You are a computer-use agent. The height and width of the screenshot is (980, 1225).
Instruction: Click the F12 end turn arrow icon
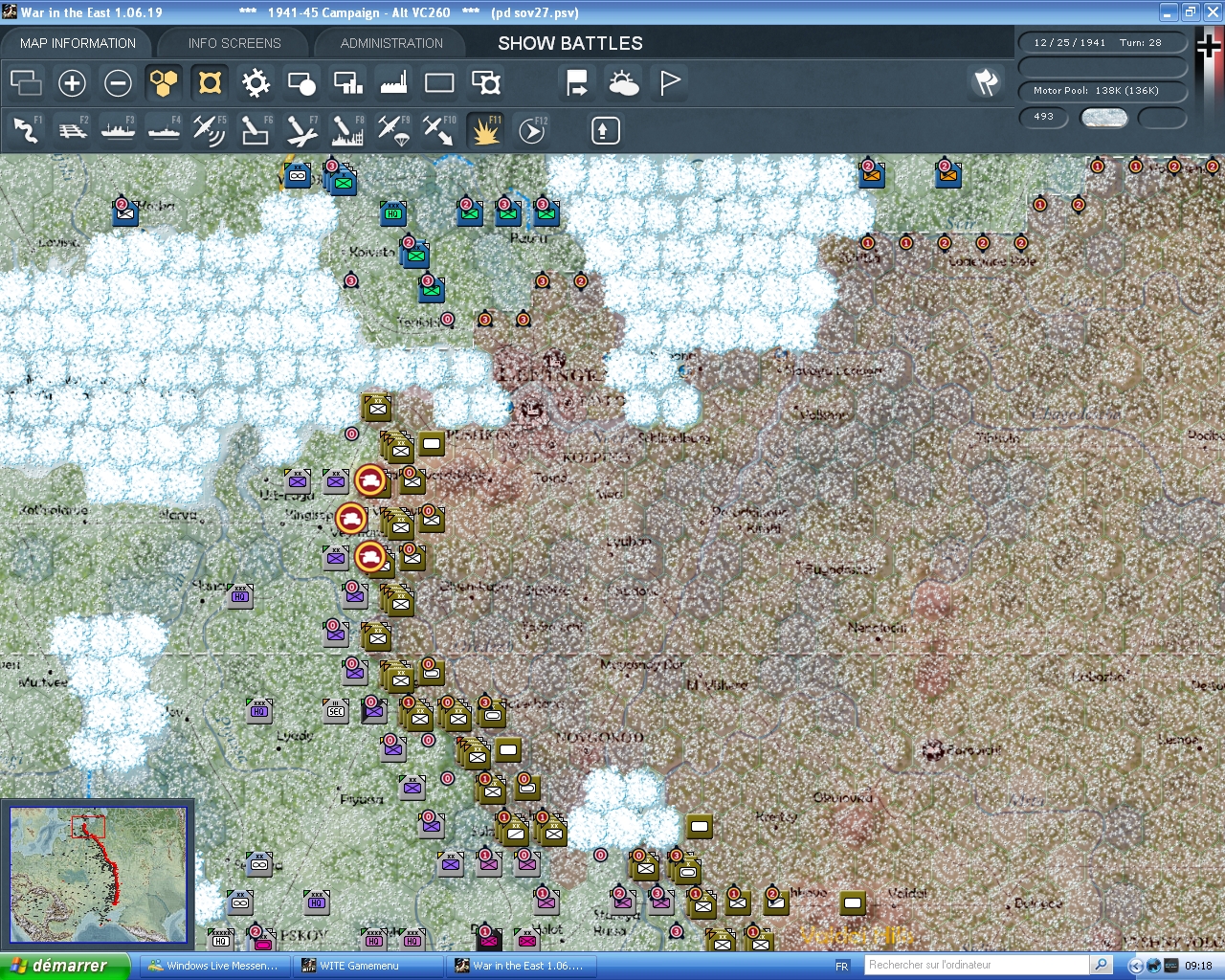pos(532,129)
